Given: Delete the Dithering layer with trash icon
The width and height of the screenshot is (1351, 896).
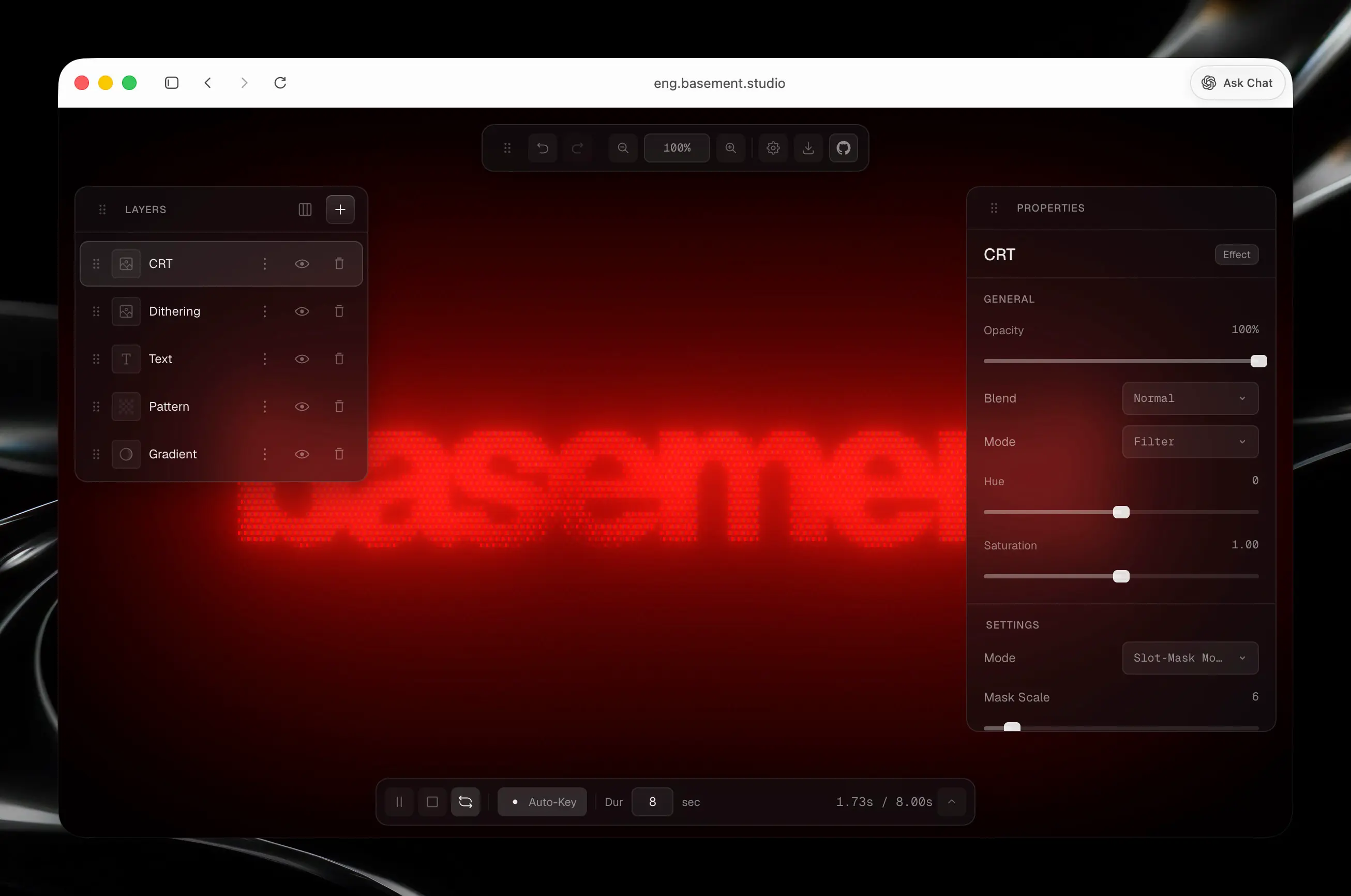Looking at the screenshot, I should click(339, 311).
